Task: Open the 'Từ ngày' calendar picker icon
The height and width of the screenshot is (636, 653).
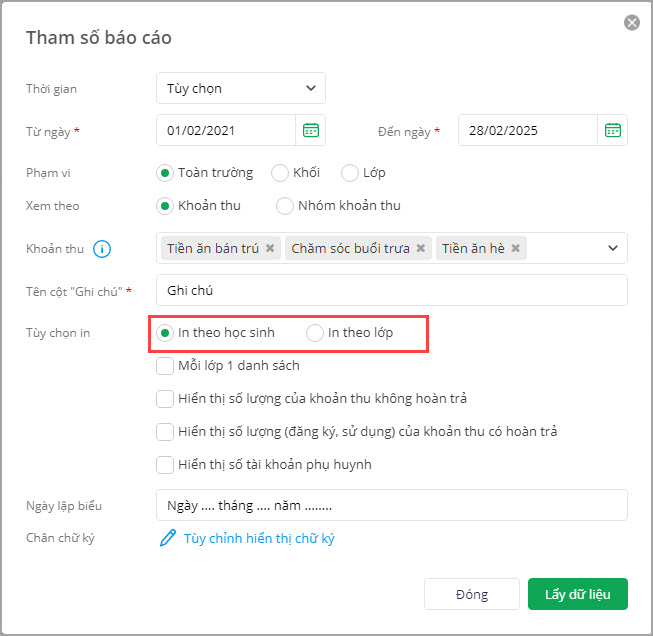Action: (x=311, y=130)
